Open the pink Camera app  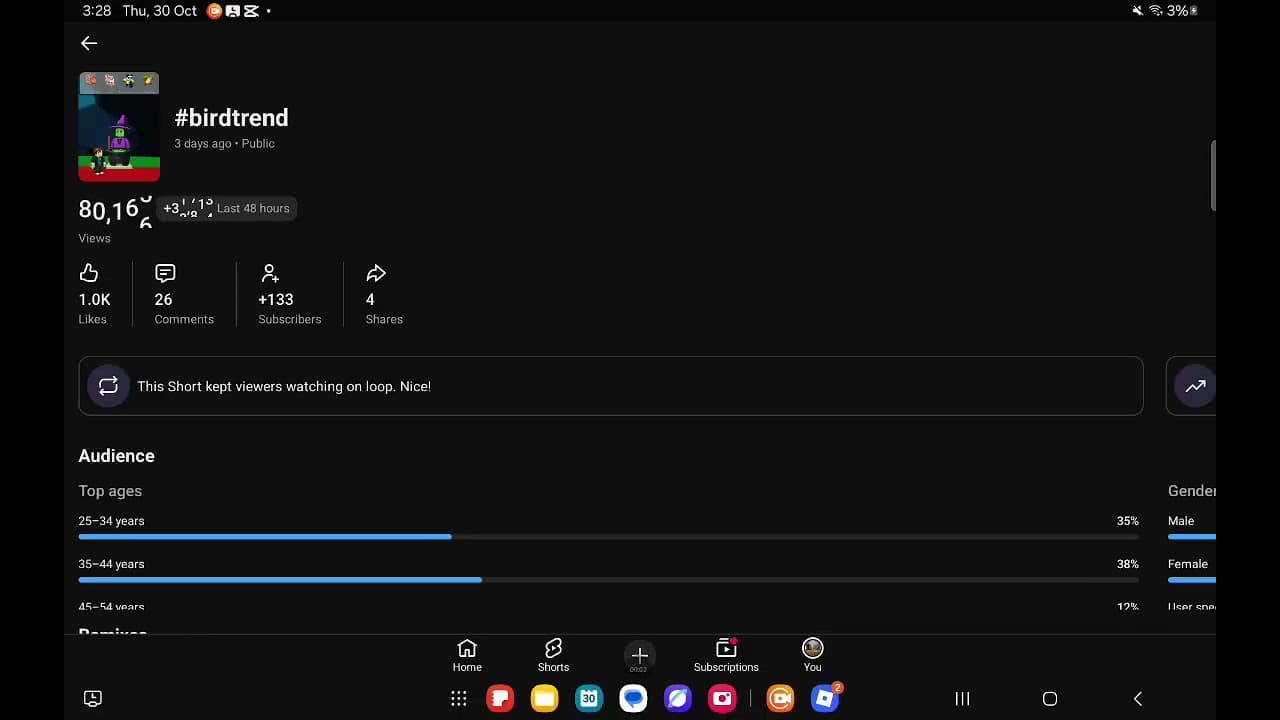(722, 699)
